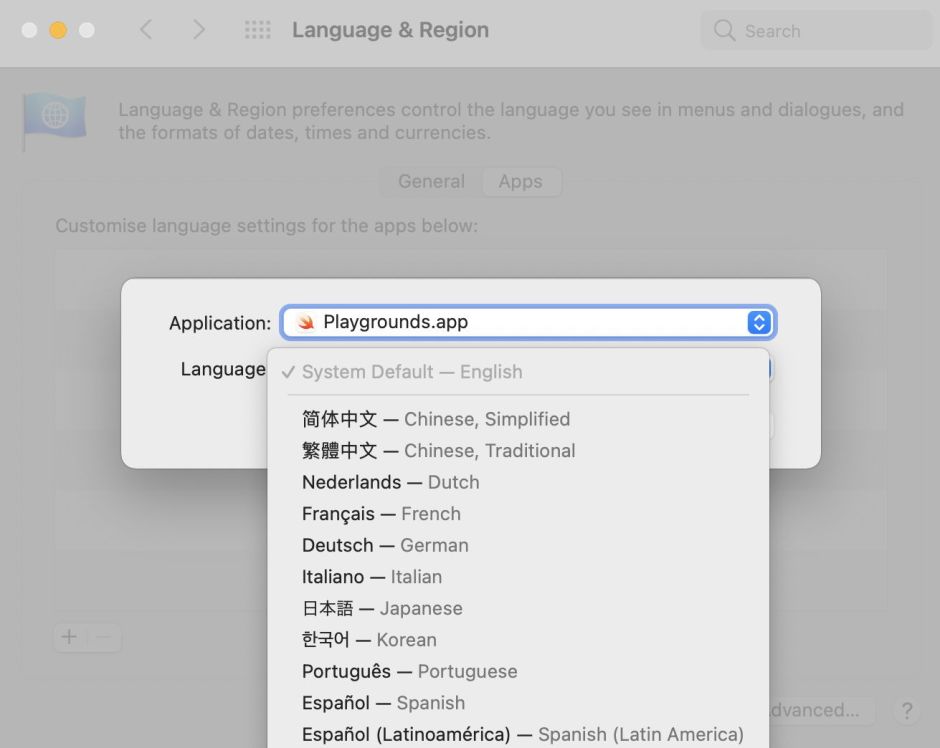
Task: Open the Application pop-up menu arrows
Action: point(759,322)
